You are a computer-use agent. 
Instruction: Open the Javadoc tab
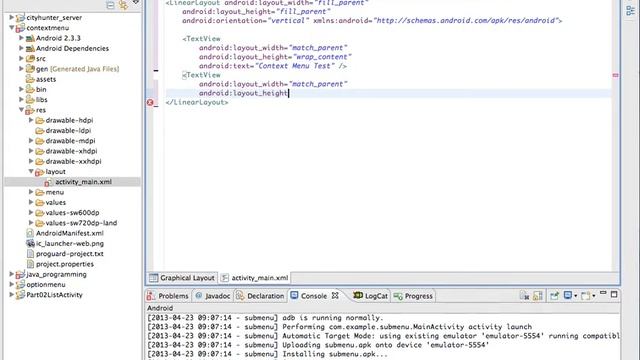coord(213,296)
